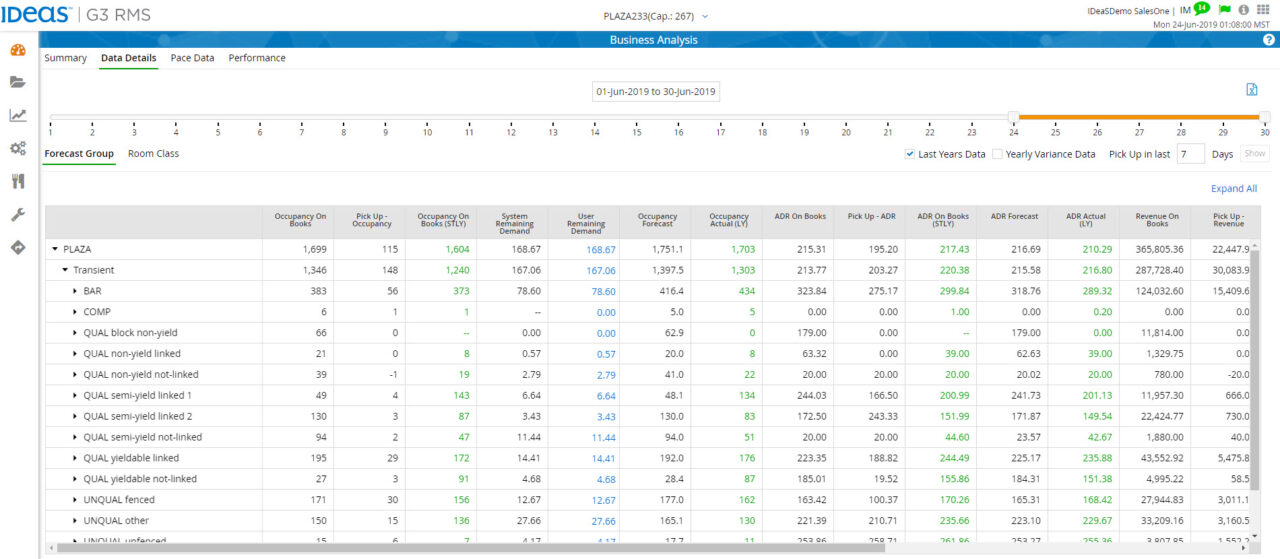Click the Pick Up days input field
The height and width of the screenshot is (559, 1280).
point(1190,154)
